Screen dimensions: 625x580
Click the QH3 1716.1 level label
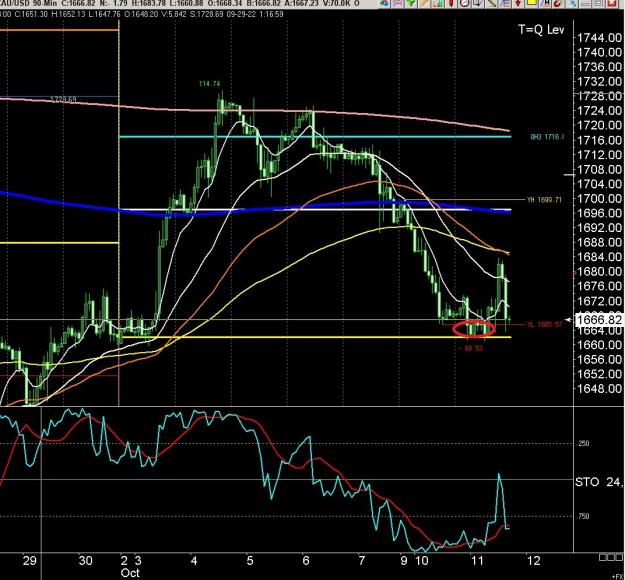547,137
